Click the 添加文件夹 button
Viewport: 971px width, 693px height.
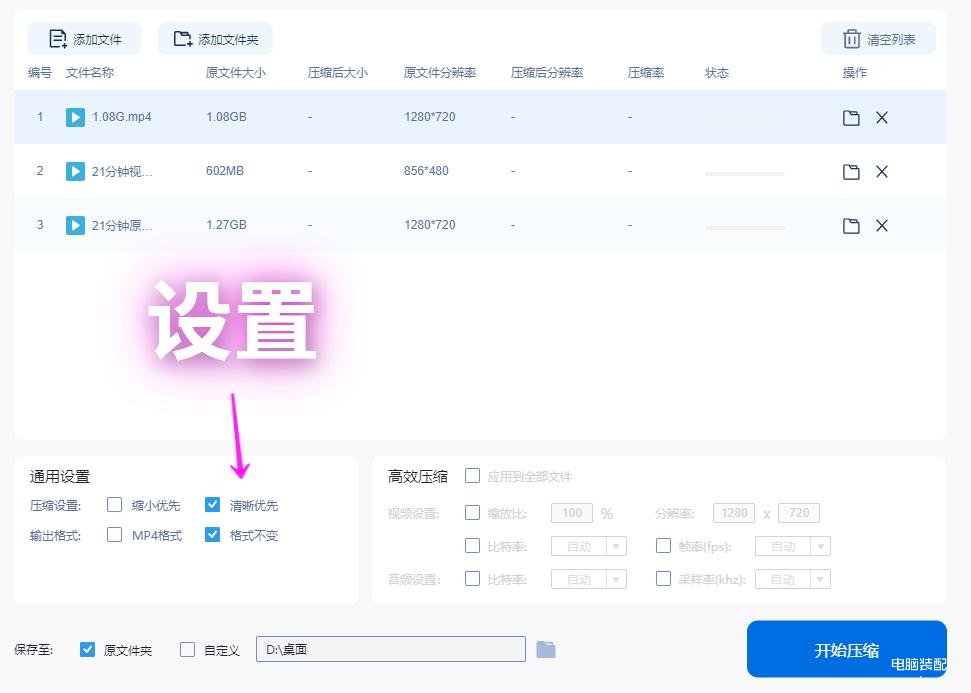tap(215, 39)
